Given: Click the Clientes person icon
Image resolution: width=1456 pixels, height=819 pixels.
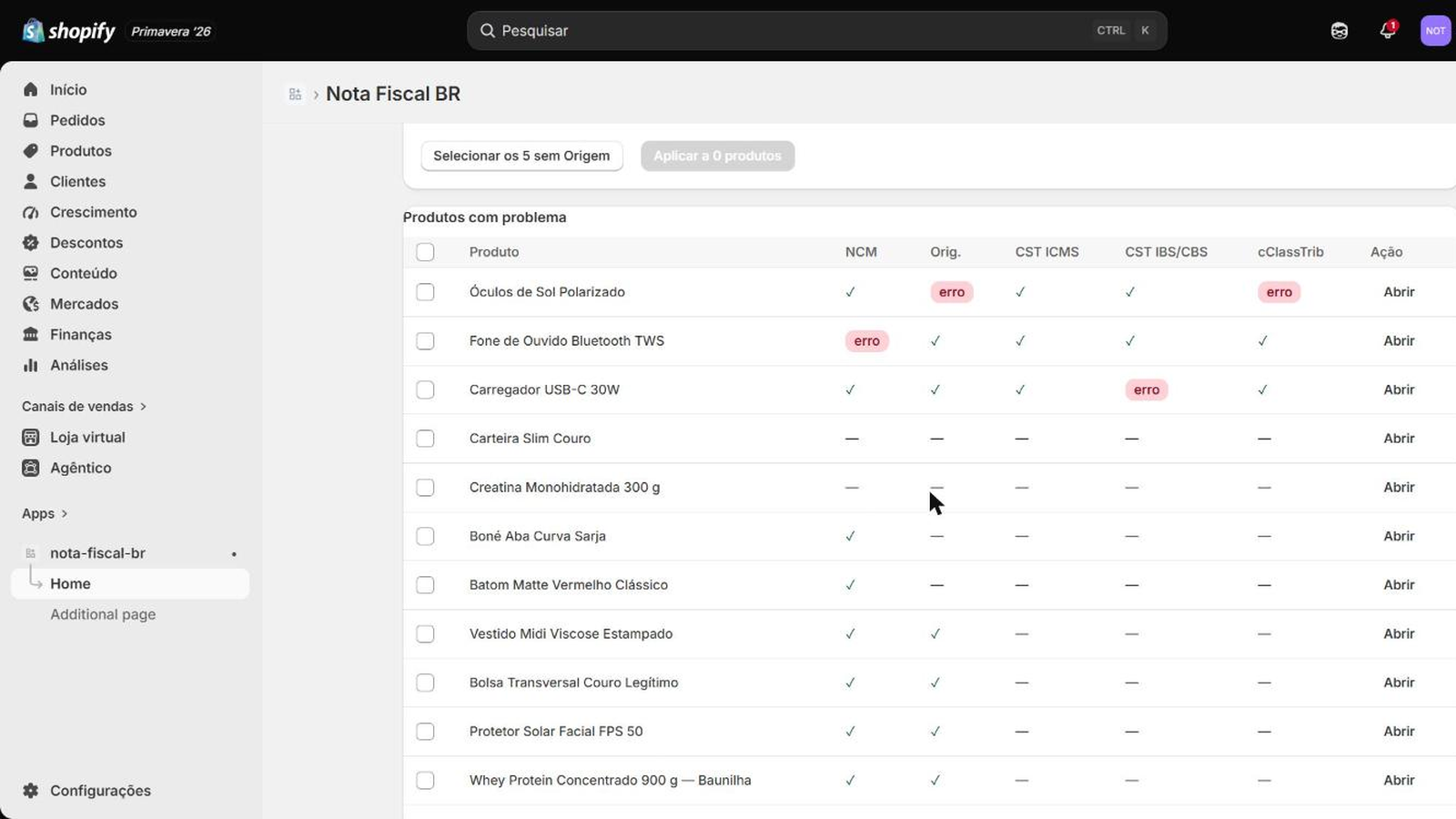Looking at the screenshot, I should tap(31, 181).
